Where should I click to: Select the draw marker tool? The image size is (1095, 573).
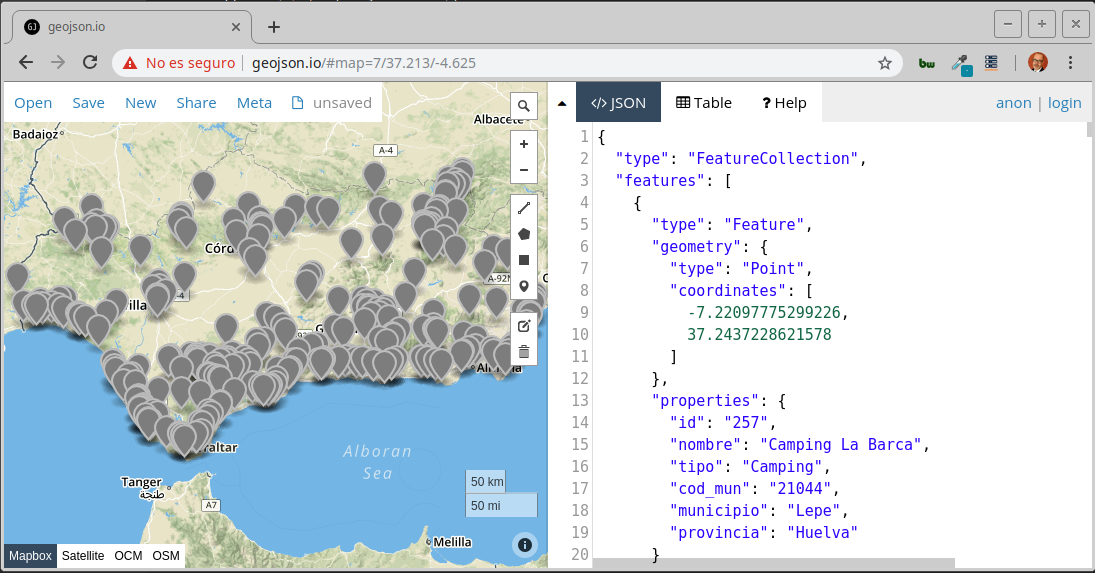[x=524, y=286]
